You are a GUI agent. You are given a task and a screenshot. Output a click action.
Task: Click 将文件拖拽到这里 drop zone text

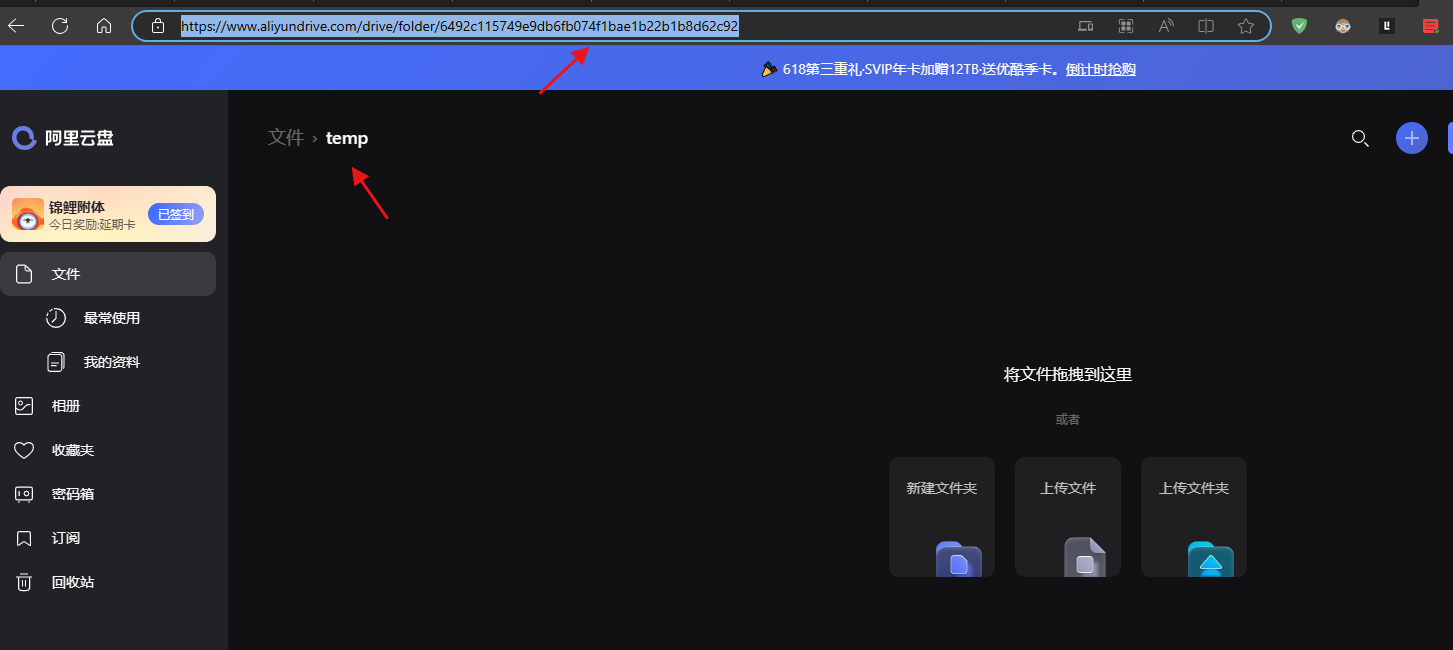(1068, 375)
